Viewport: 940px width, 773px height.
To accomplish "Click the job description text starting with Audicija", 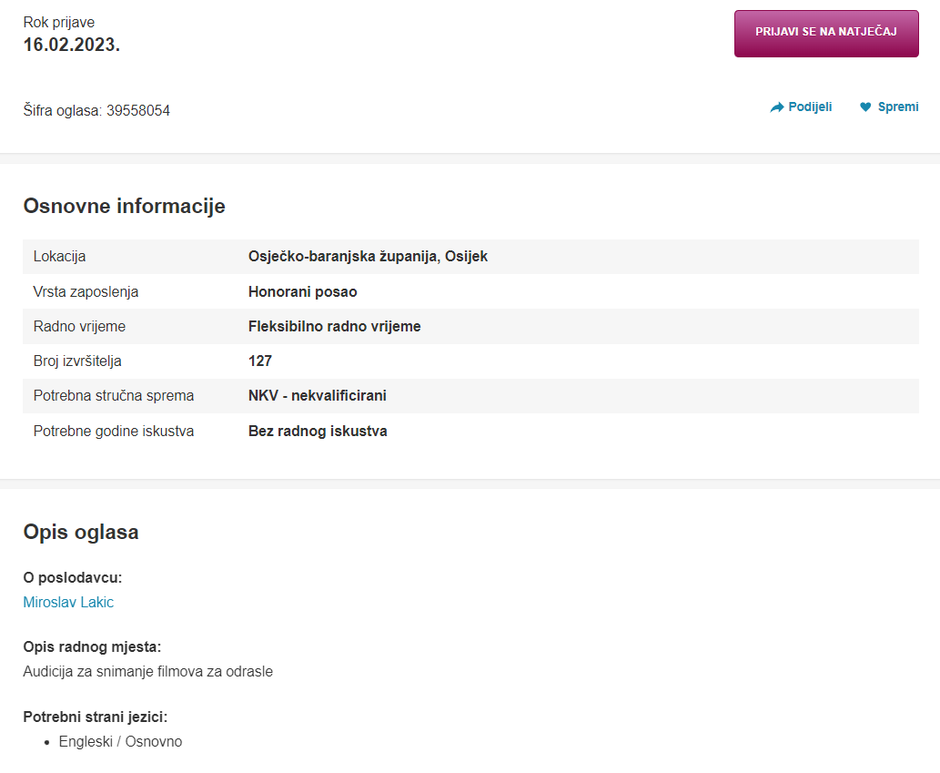I will click(x=148, y=671).
